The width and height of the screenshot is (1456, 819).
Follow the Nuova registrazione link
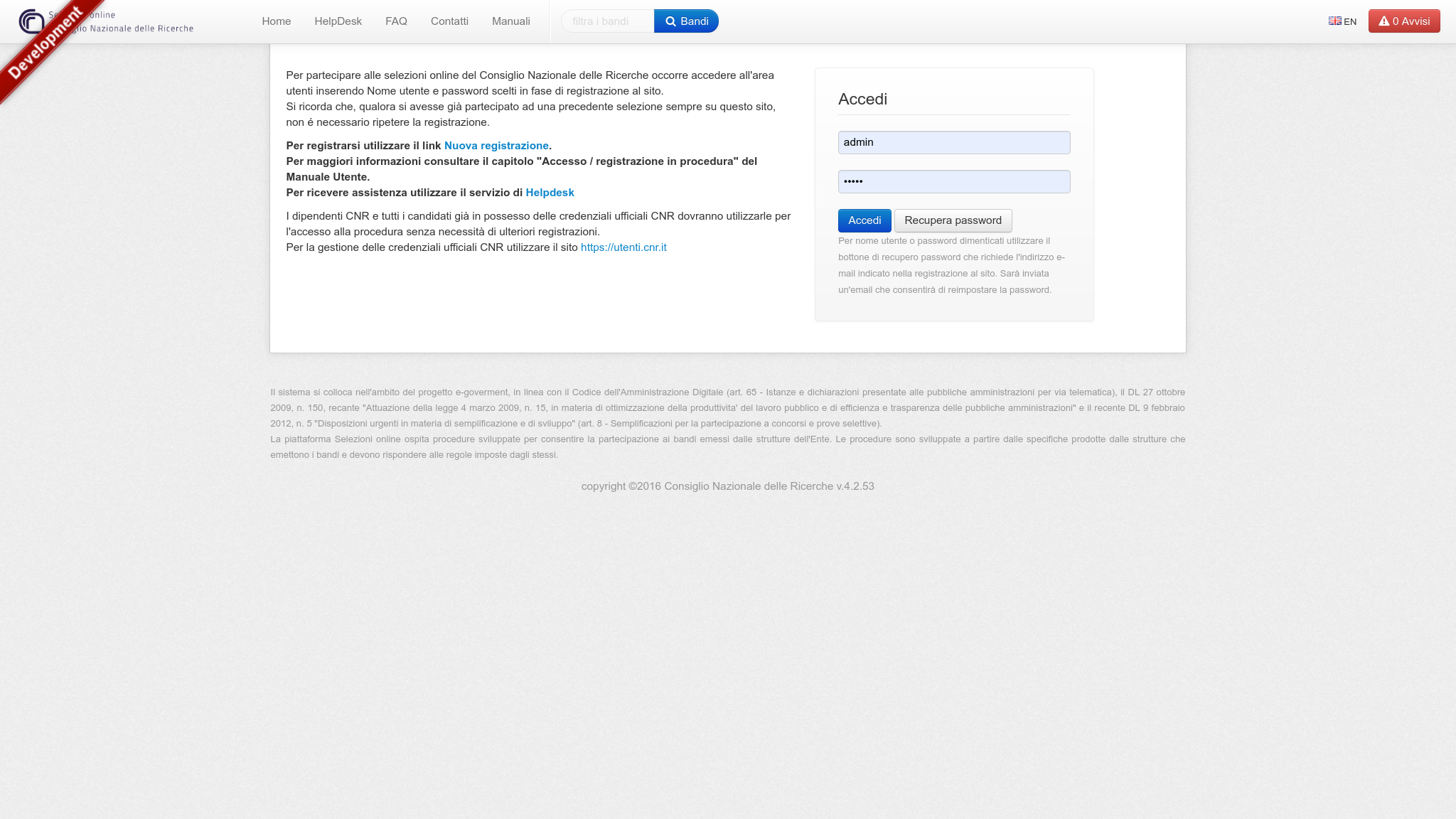(x=496, y=146)
